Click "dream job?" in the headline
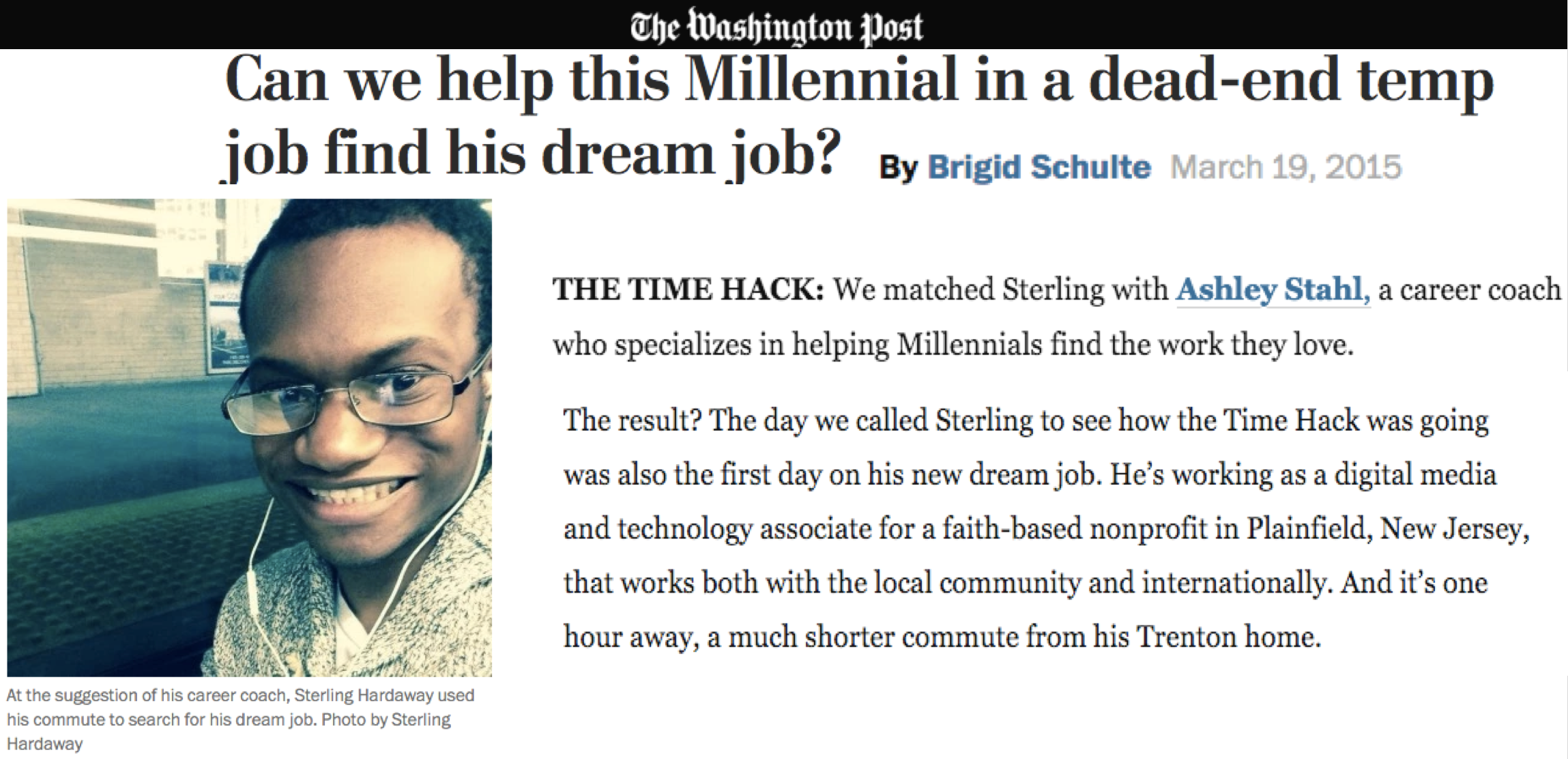Image resolution: width=1568 pixels, height=759 pixels. tap(691, 153)
